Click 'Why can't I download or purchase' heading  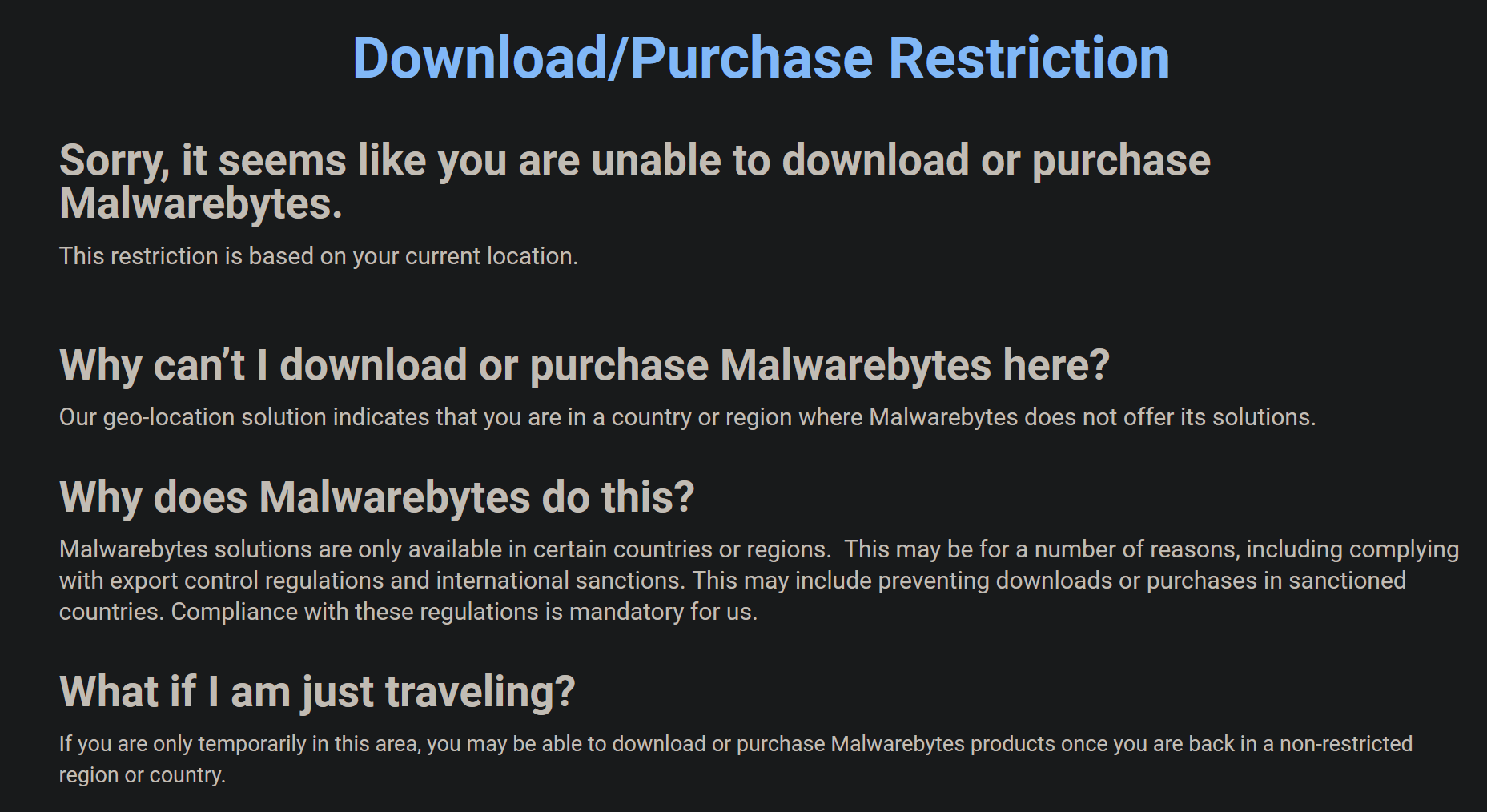[585, 366]
